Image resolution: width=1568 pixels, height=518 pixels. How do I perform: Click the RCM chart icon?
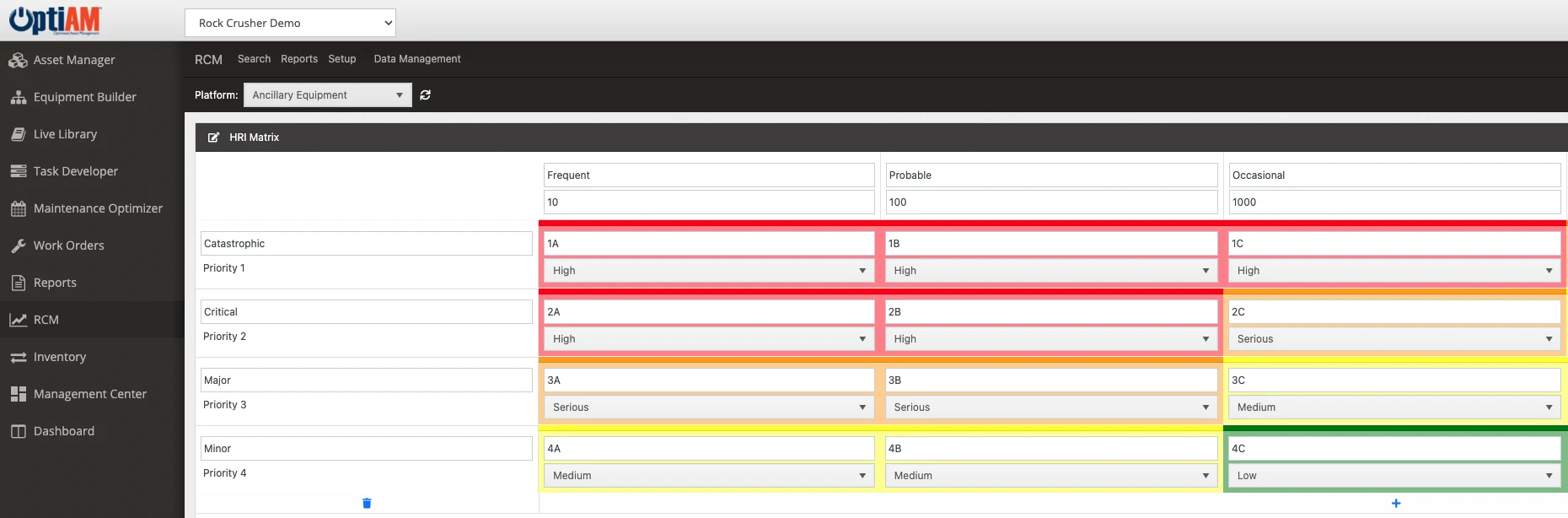[x=18, y=320]
